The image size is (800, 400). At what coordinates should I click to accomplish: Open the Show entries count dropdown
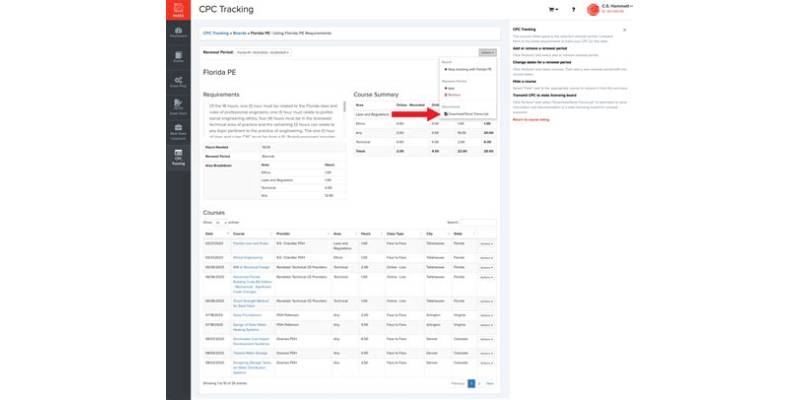(x=220, y=222)
